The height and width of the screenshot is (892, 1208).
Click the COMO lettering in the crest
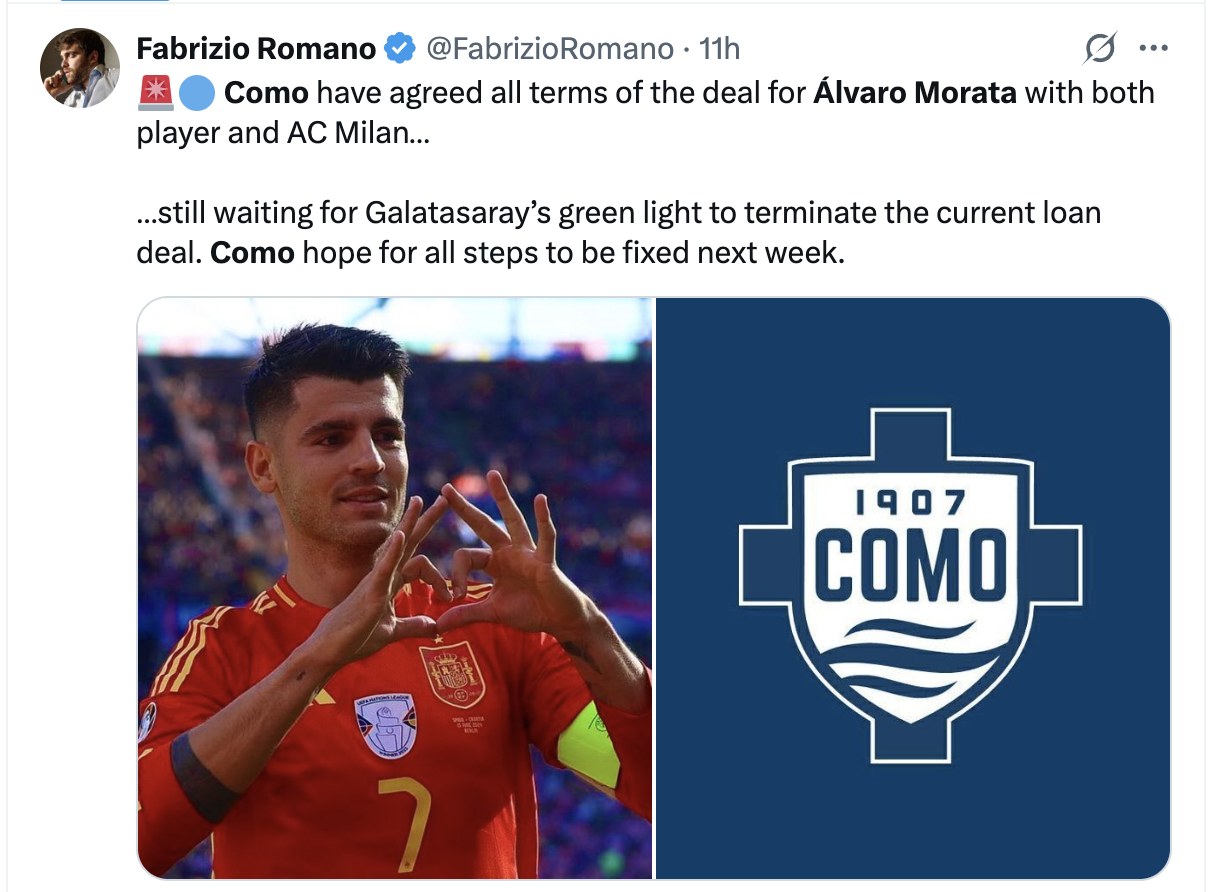[911, 563]
